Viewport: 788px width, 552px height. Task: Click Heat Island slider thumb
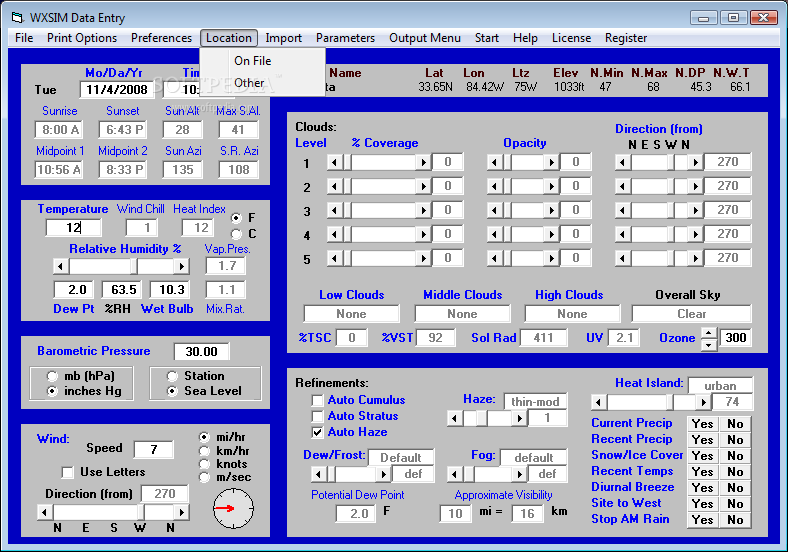tap(671, 402)
